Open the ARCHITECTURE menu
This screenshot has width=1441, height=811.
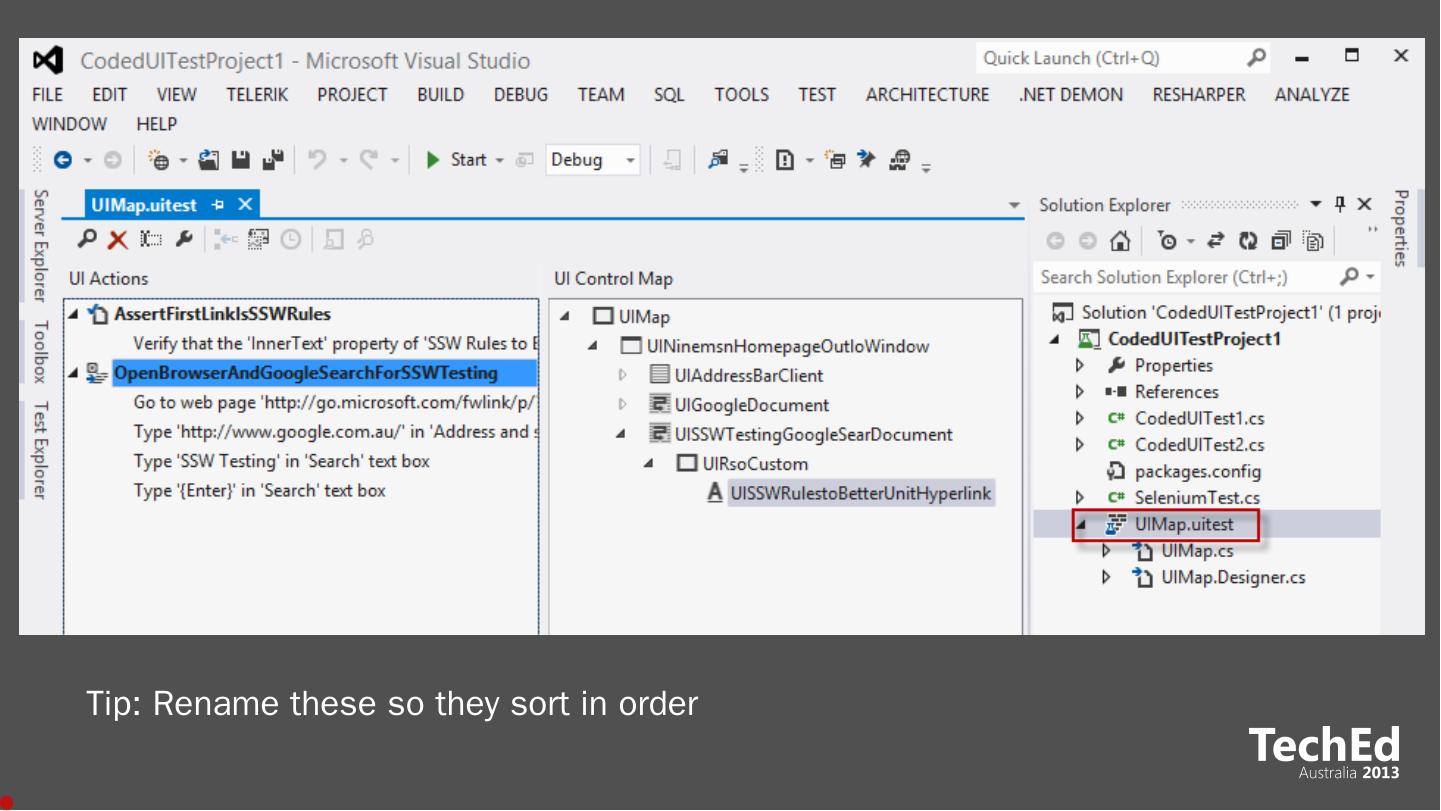(927, 95)
